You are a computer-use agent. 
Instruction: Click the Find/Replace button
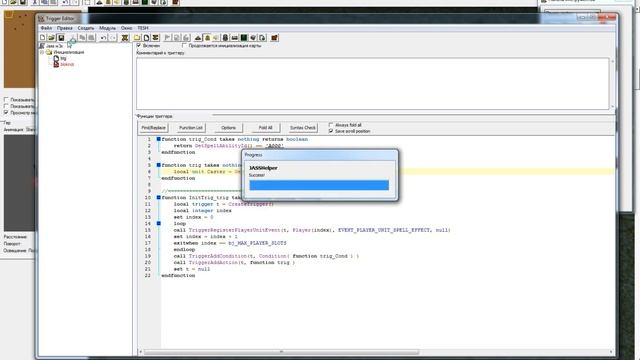153,128
